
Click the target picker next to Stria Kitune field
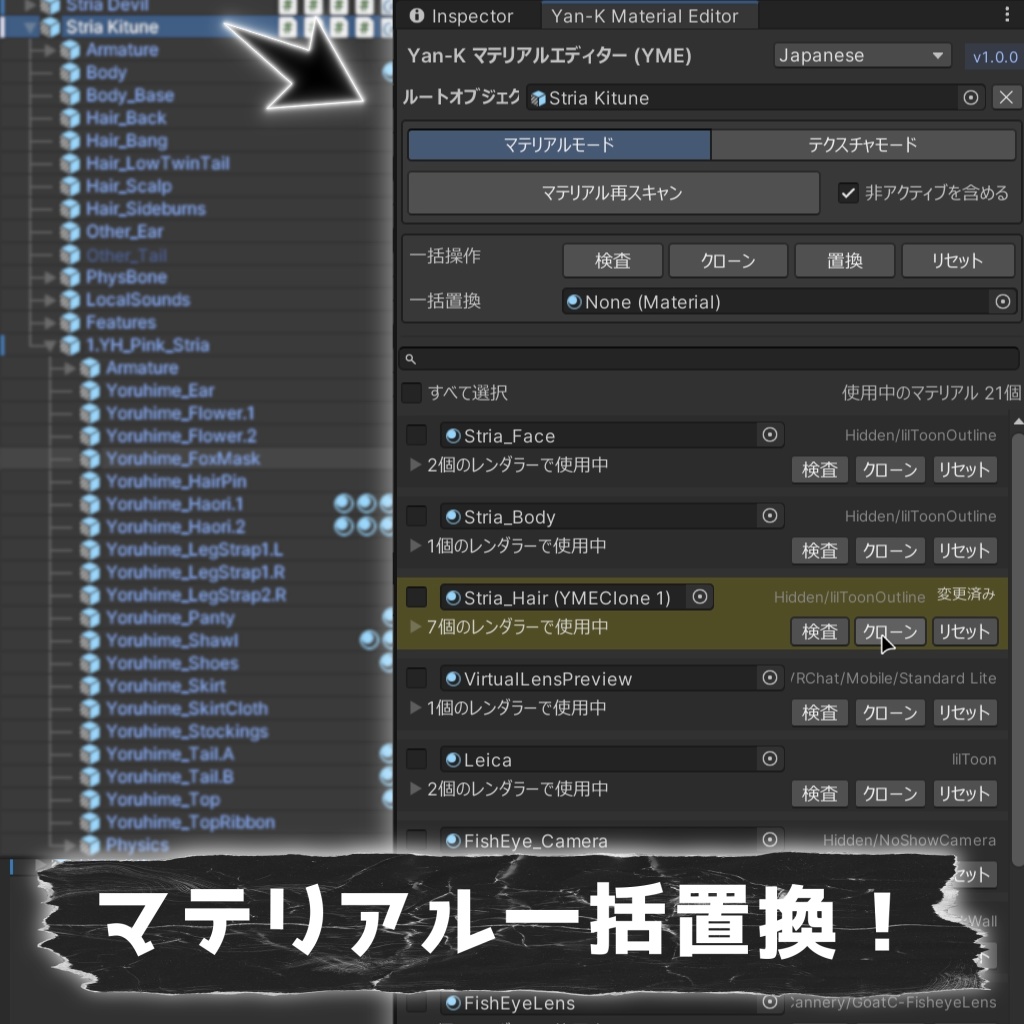click(x=969, y=98)
